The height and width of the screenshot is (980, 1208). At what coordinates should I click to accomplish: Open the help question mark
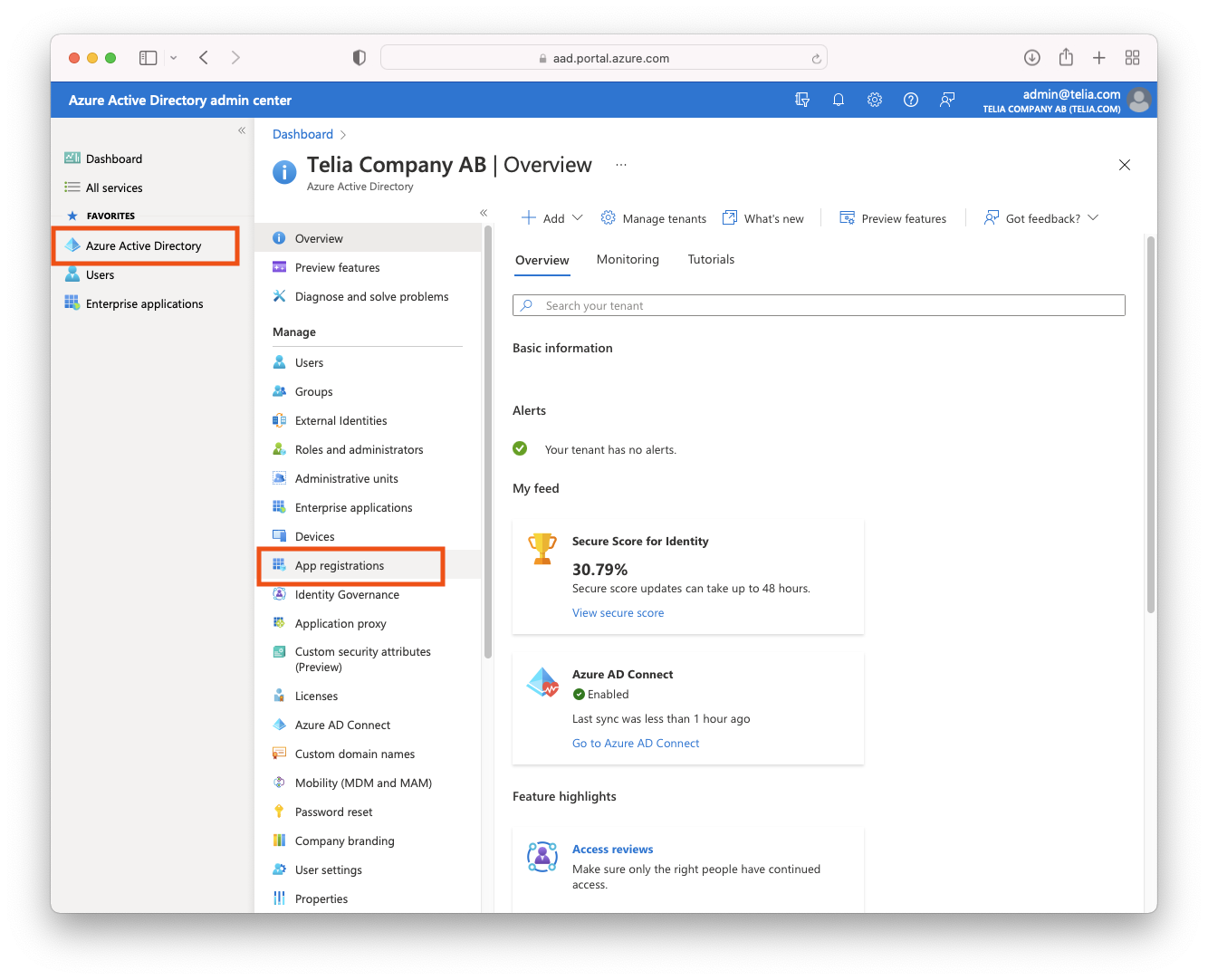coord(911,100)
